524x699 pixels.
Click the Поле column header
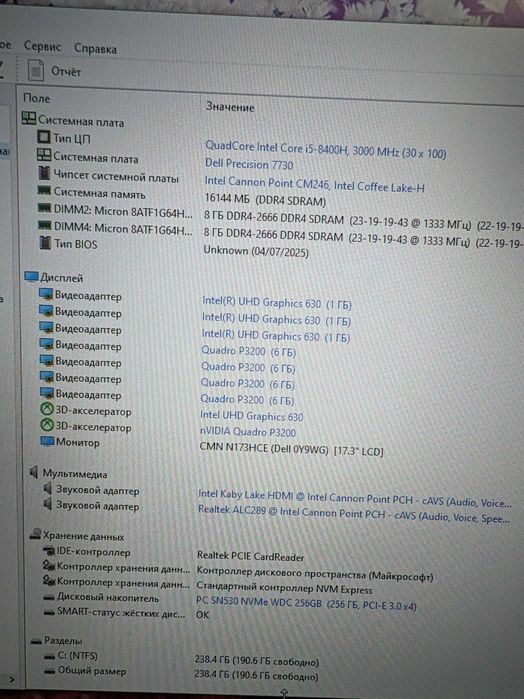37,98
